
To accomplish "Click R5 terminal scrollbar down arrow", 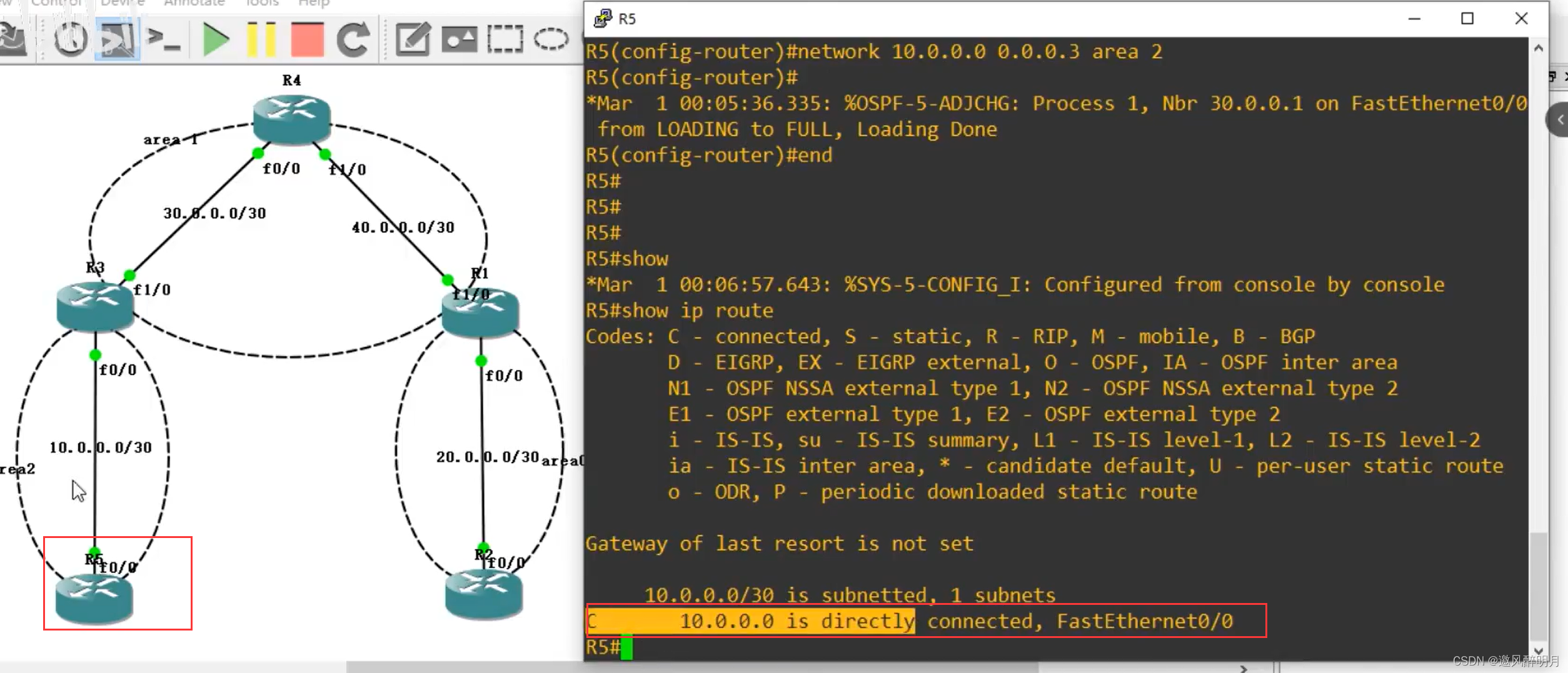I will [1539, 651].
